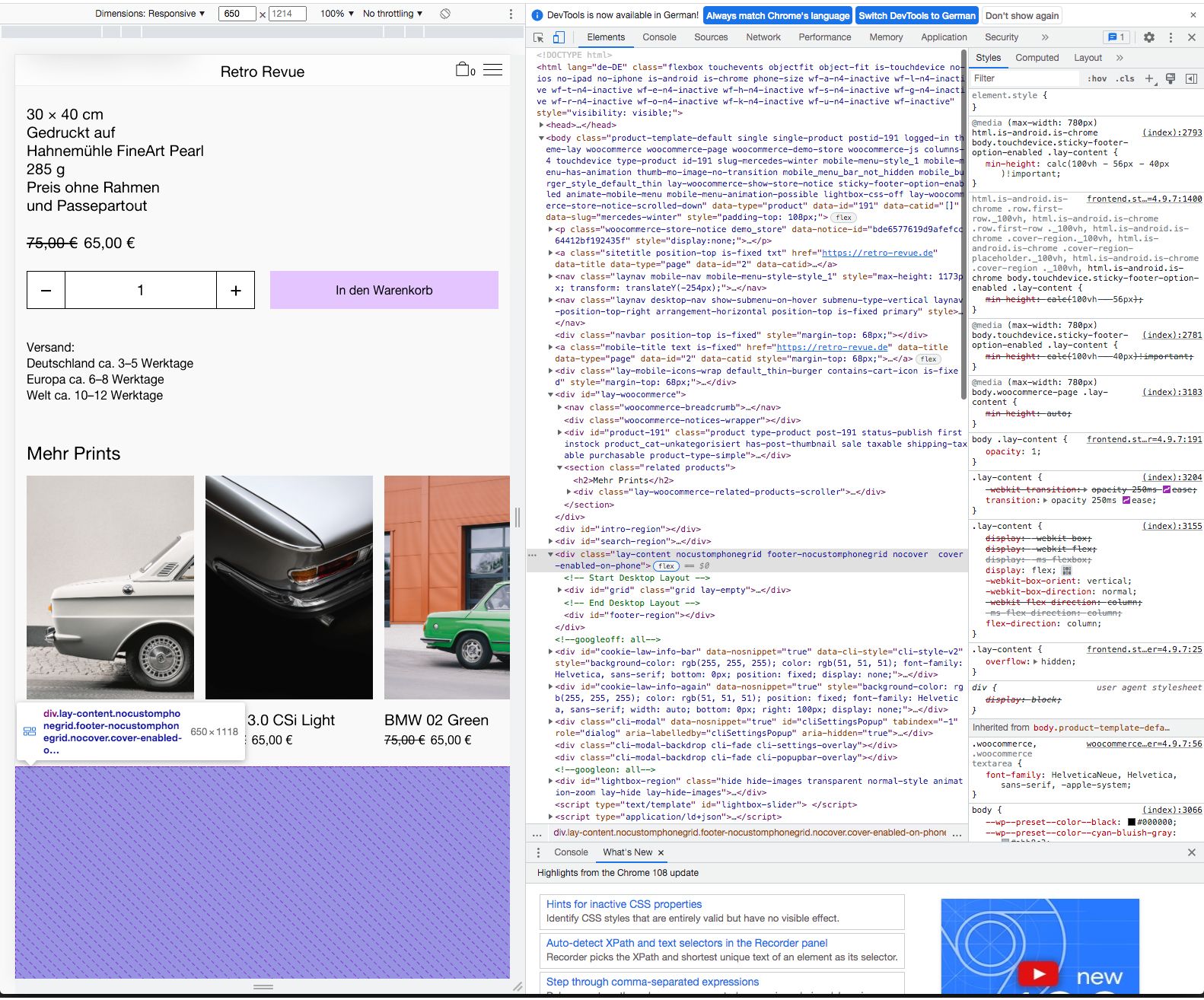Open the Dimensions: Responsive dropdown

click(x=150, y=14)
